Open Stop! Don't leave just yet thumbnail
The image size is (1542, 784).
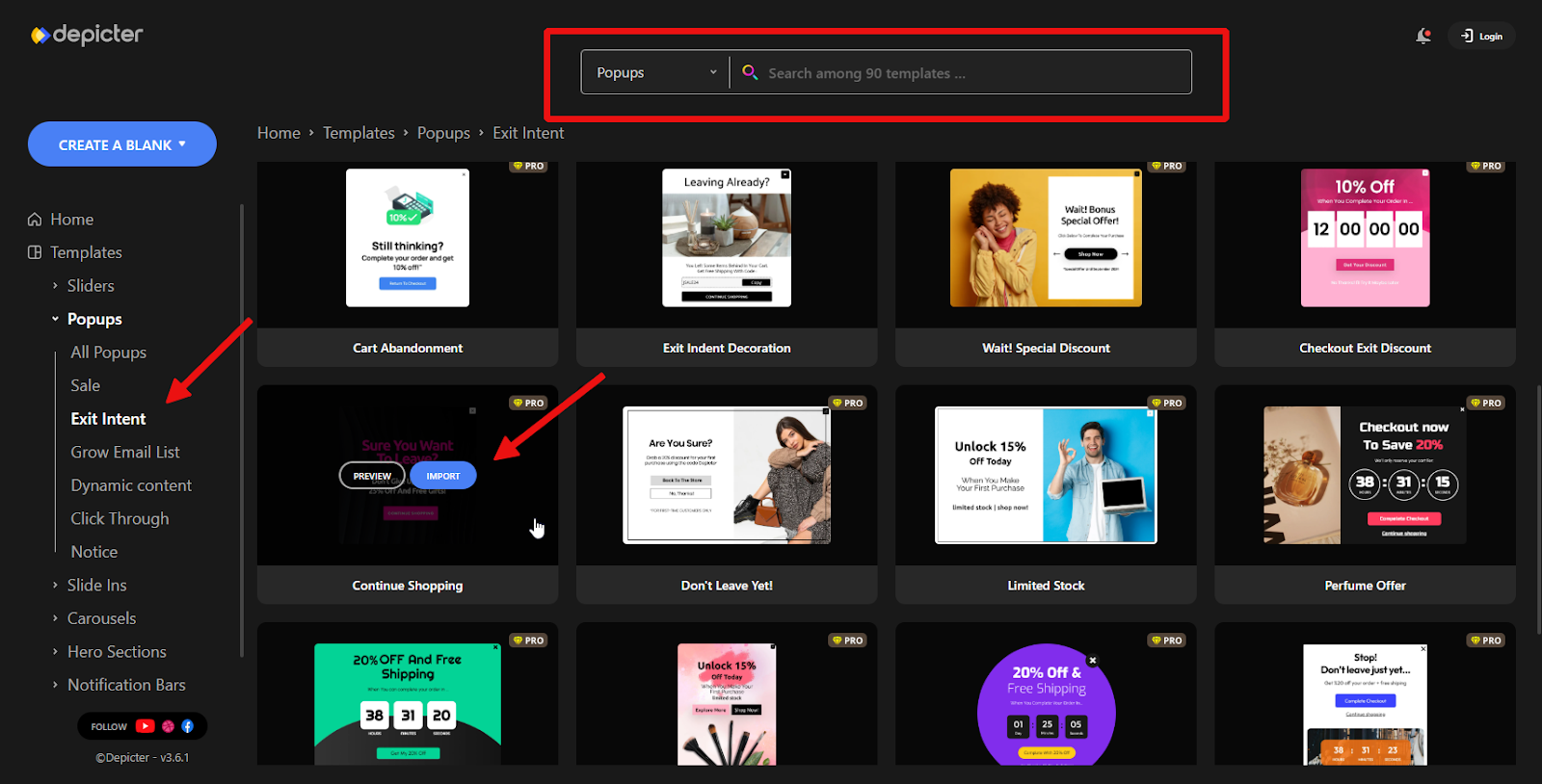1365,704
